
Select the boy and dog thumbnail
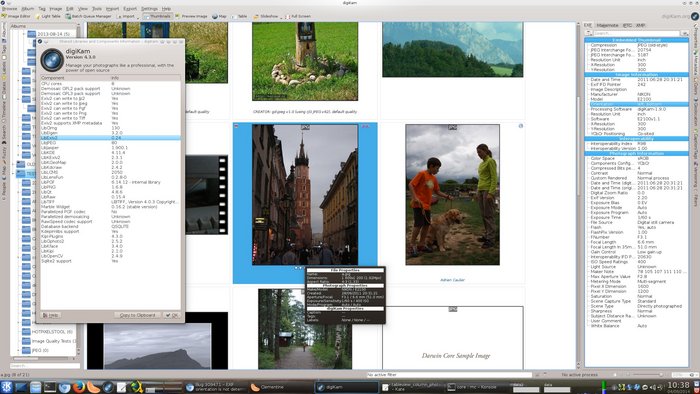click(x=452, y=195)
